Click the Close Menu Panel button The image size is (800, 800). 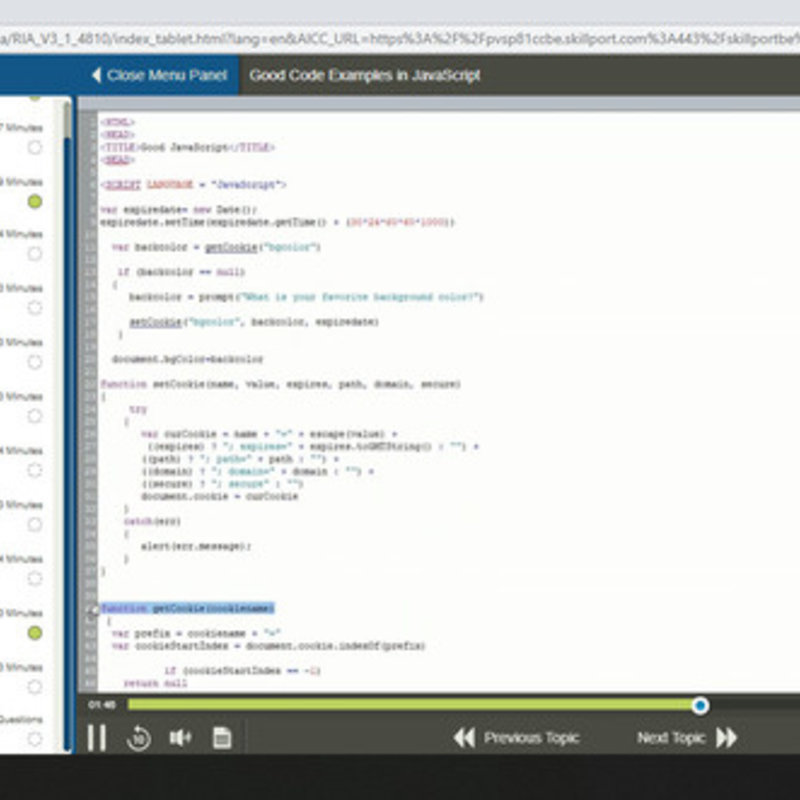[x=159, y=75]
